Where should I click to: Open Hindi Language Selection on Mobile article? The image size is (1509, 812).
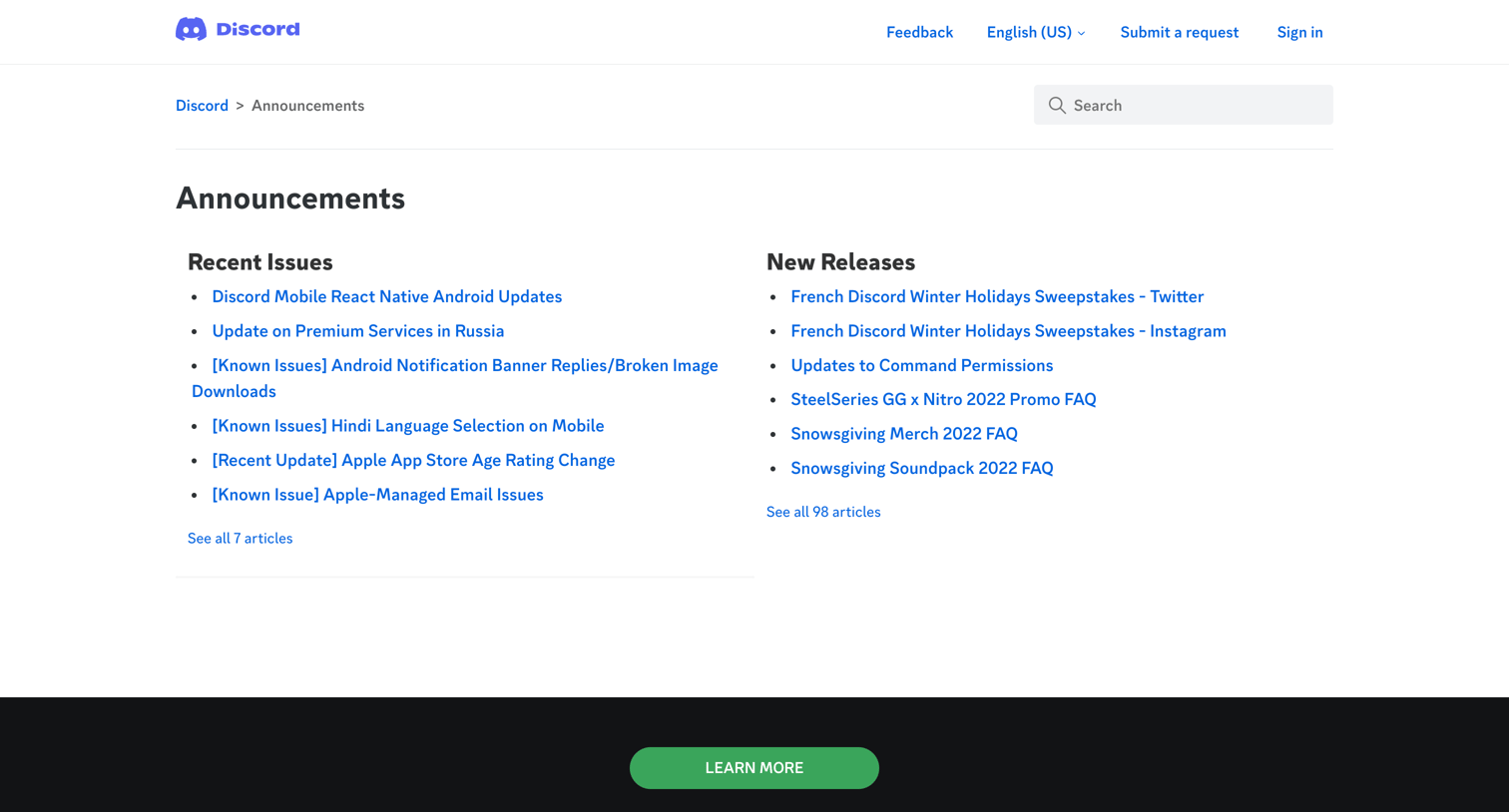click(x=407, y=426)
